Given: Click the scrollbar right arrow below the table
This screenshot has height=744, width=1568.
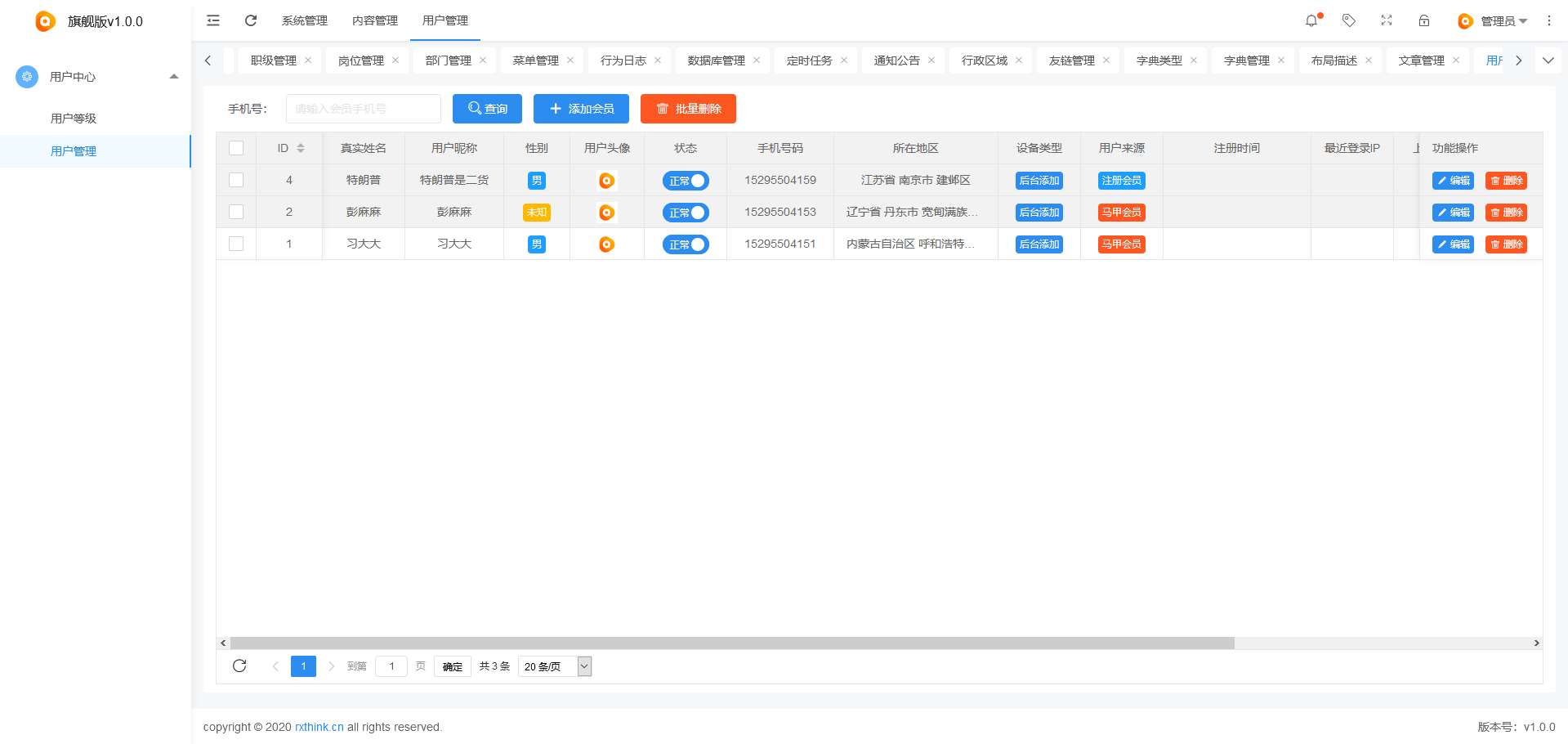Looking at the screenshot, I should 1536,643.
